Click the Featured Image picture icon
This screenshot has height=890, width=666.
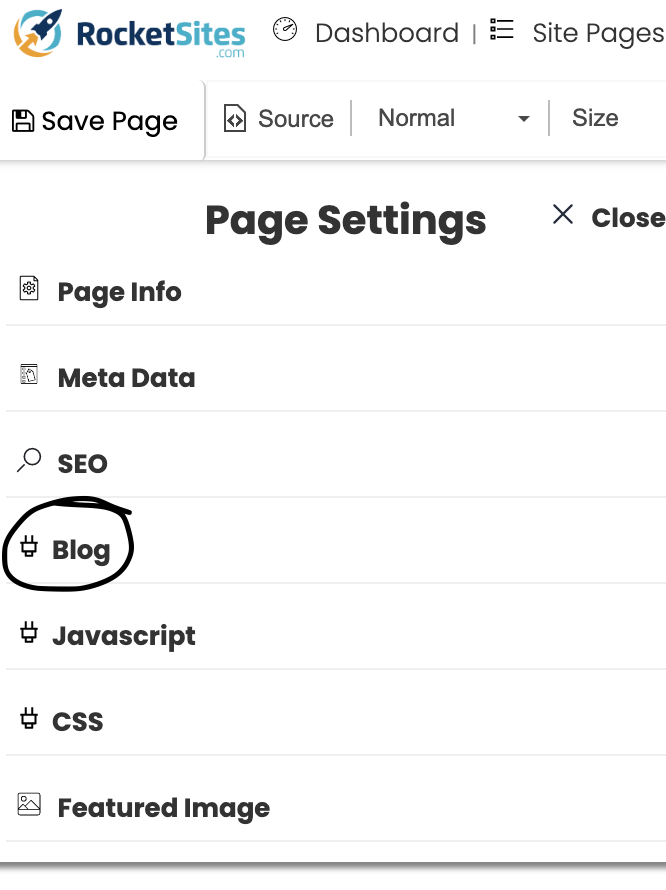tap(30, 804)
